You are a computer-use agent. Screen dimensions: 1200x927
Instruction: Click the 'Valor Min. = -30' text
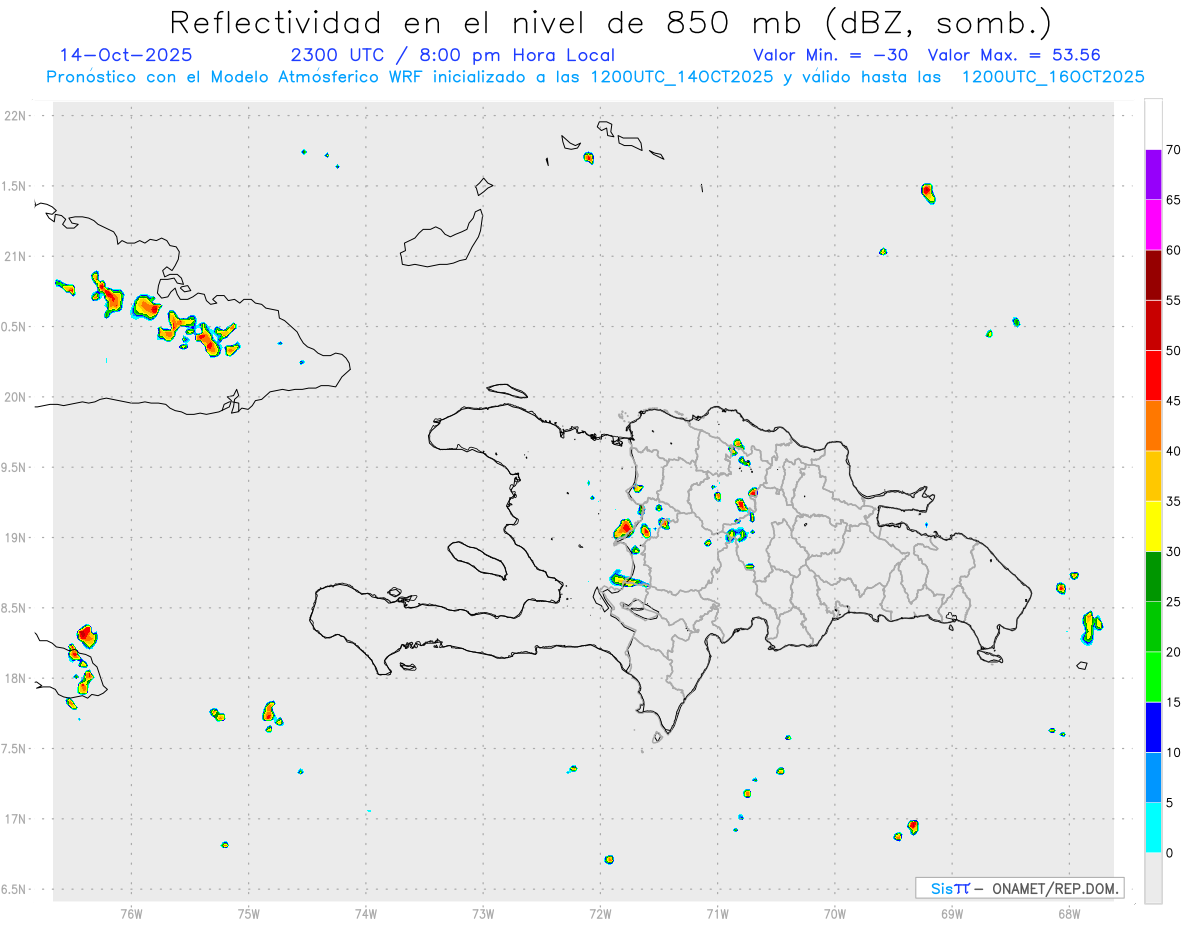830,55
